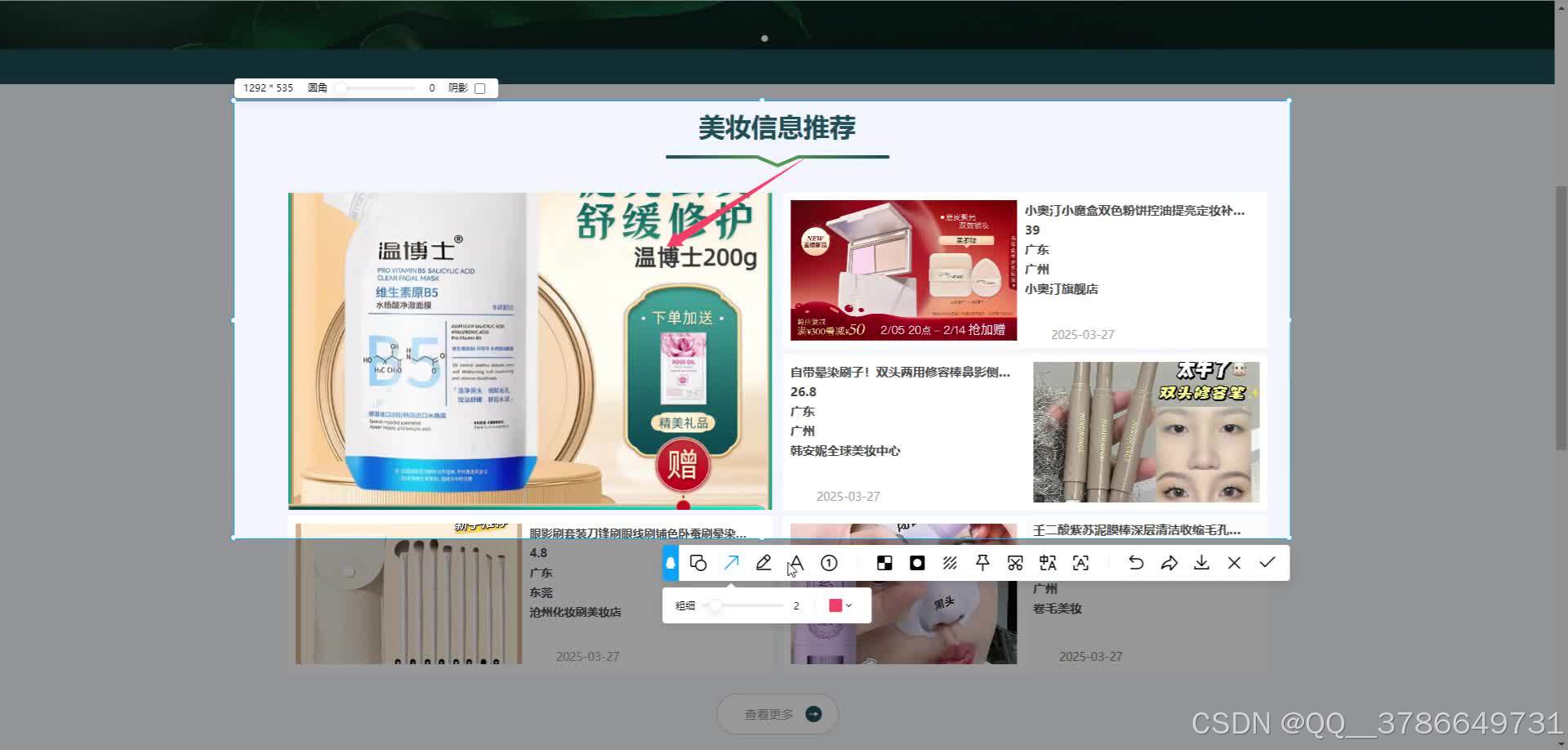Click the 查看更多 button
Screen dimensions: 1568x750
(x=777, y=713)
